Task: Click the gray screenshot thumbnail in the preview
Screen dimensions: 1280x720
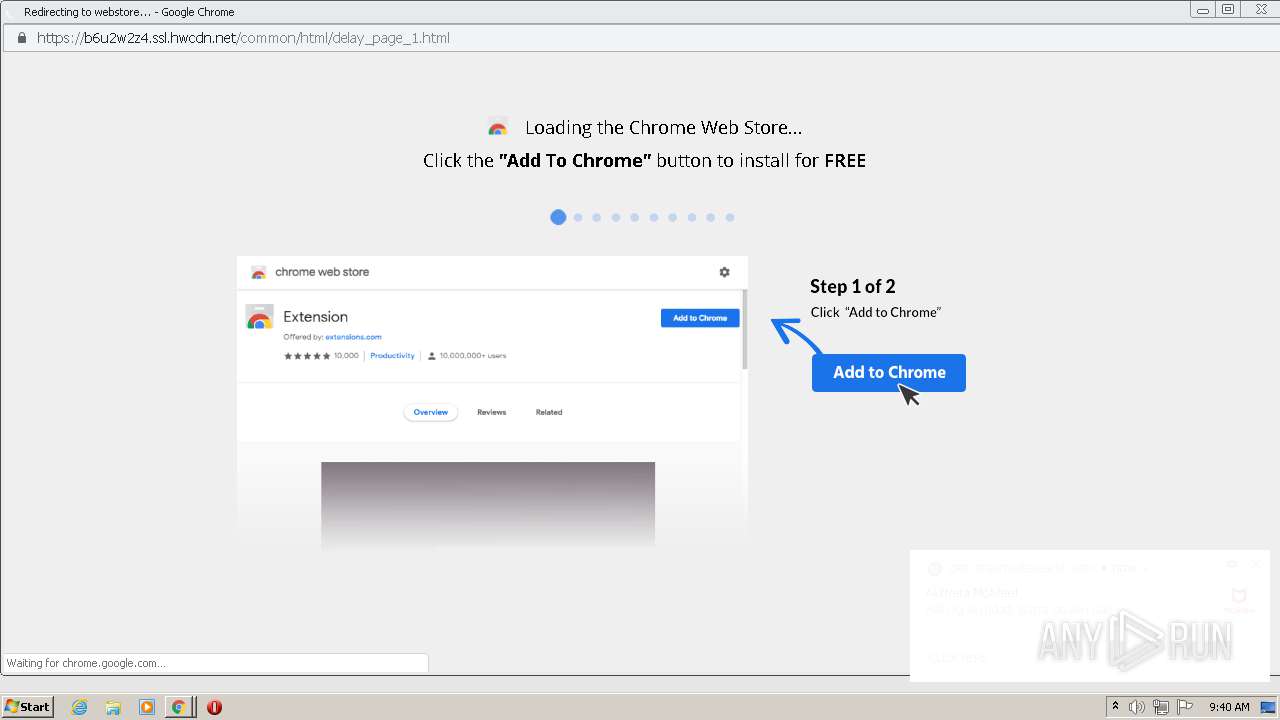Action: pyautogui.click(x=488, y=504)
